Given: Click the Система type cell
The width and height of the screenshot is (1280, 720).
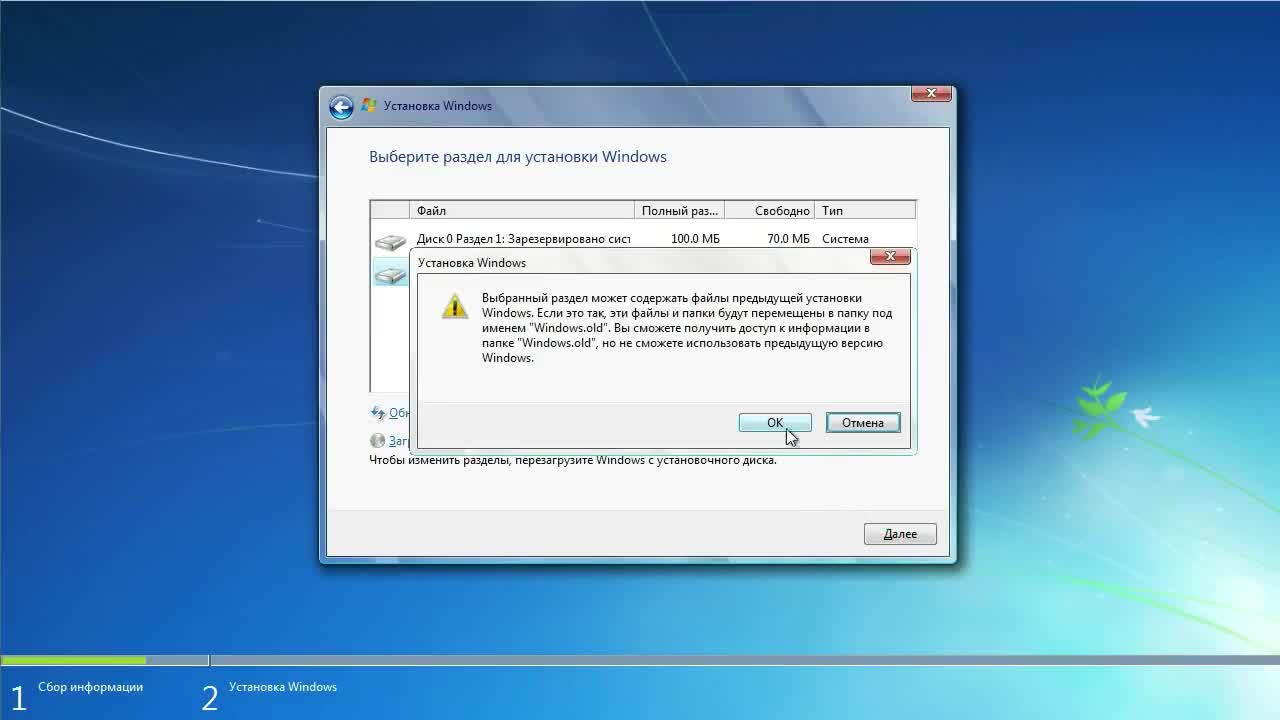Looking at the screenshot, I should coord(845,239).
